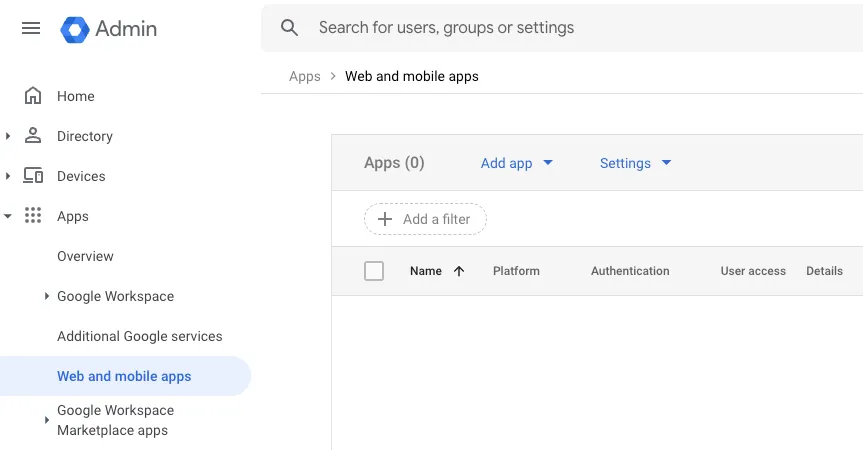Expand the Devices section
Image resolution: width=863 pixels, height=450 pixels.
pyautogui.click(x=8, y=176)
